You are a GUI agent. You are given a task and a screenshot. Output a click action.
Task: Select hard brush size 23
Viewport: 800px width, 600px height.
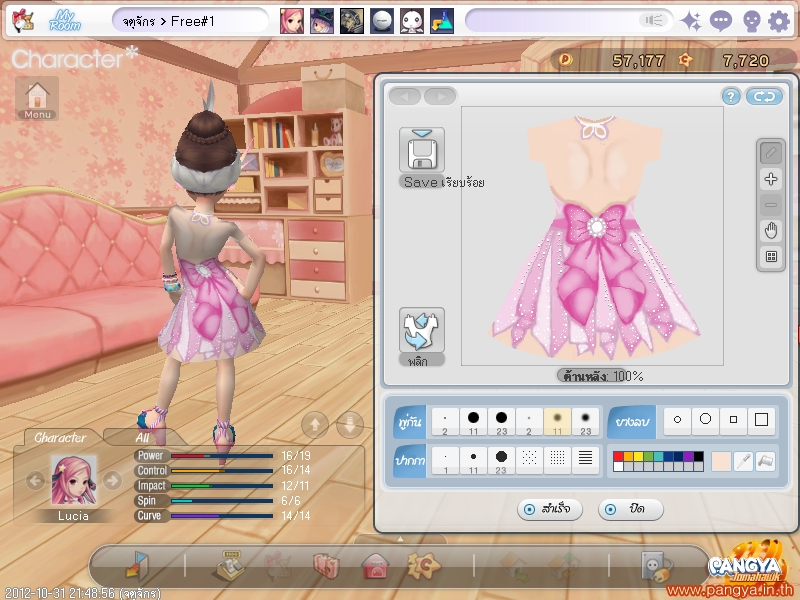coord(502,422)
